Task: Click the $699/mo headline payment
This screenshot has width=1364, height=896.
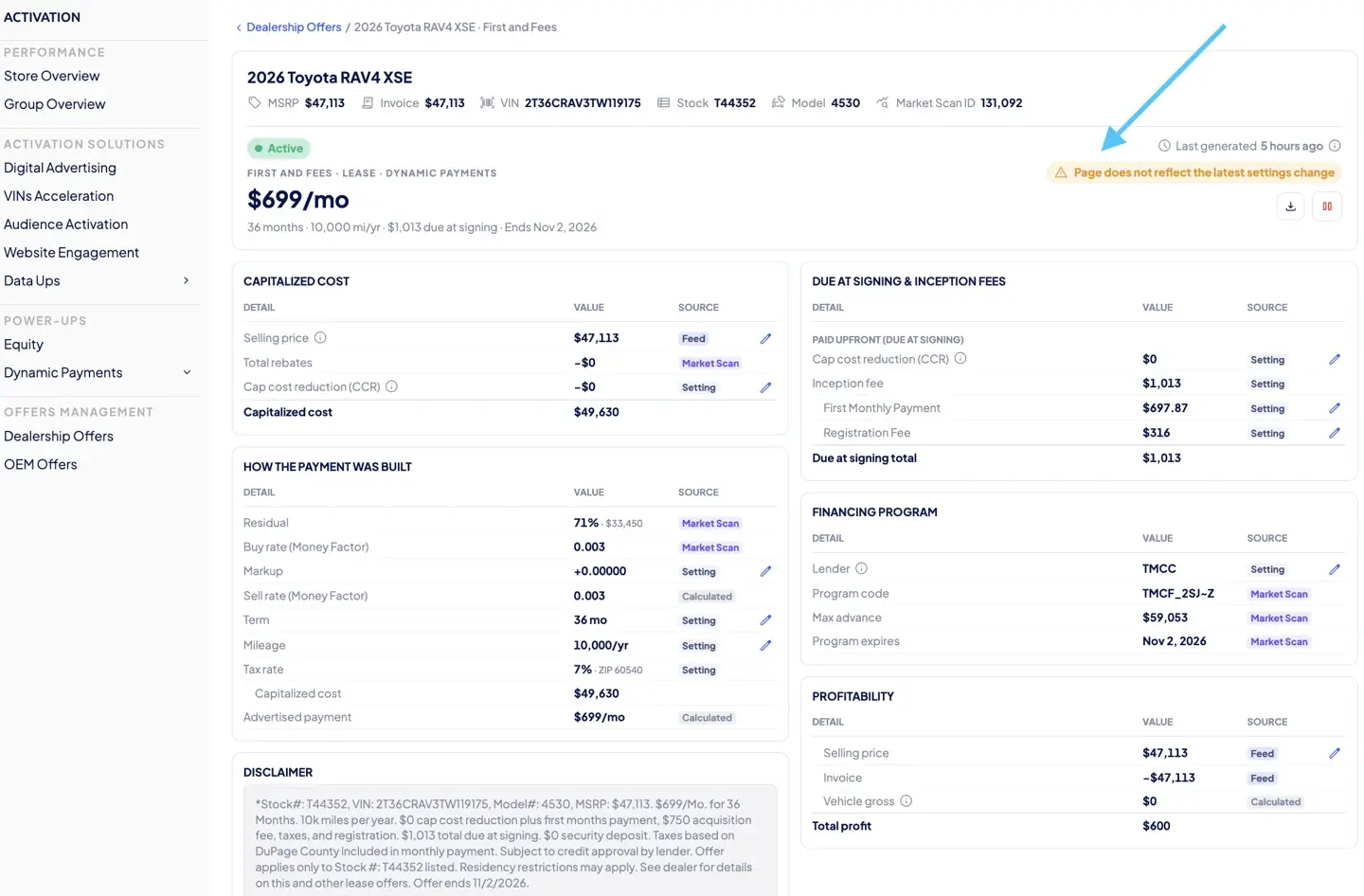Action: click(x=298, y=200)
